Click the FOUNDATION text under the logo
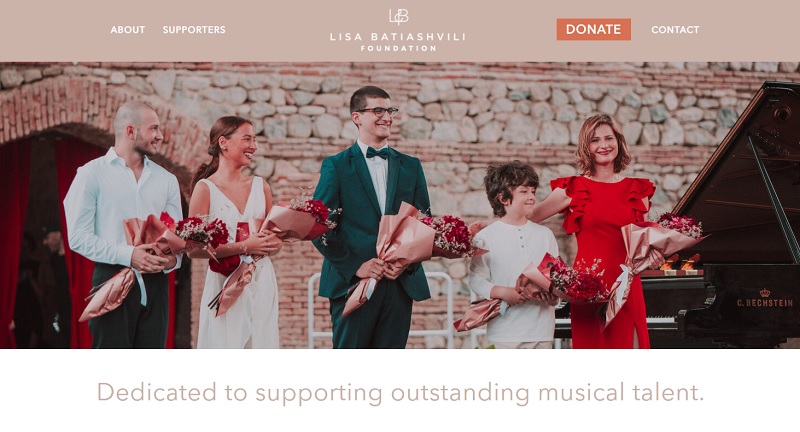This screenshot has width=800, height=432. (x=398, y=48)
